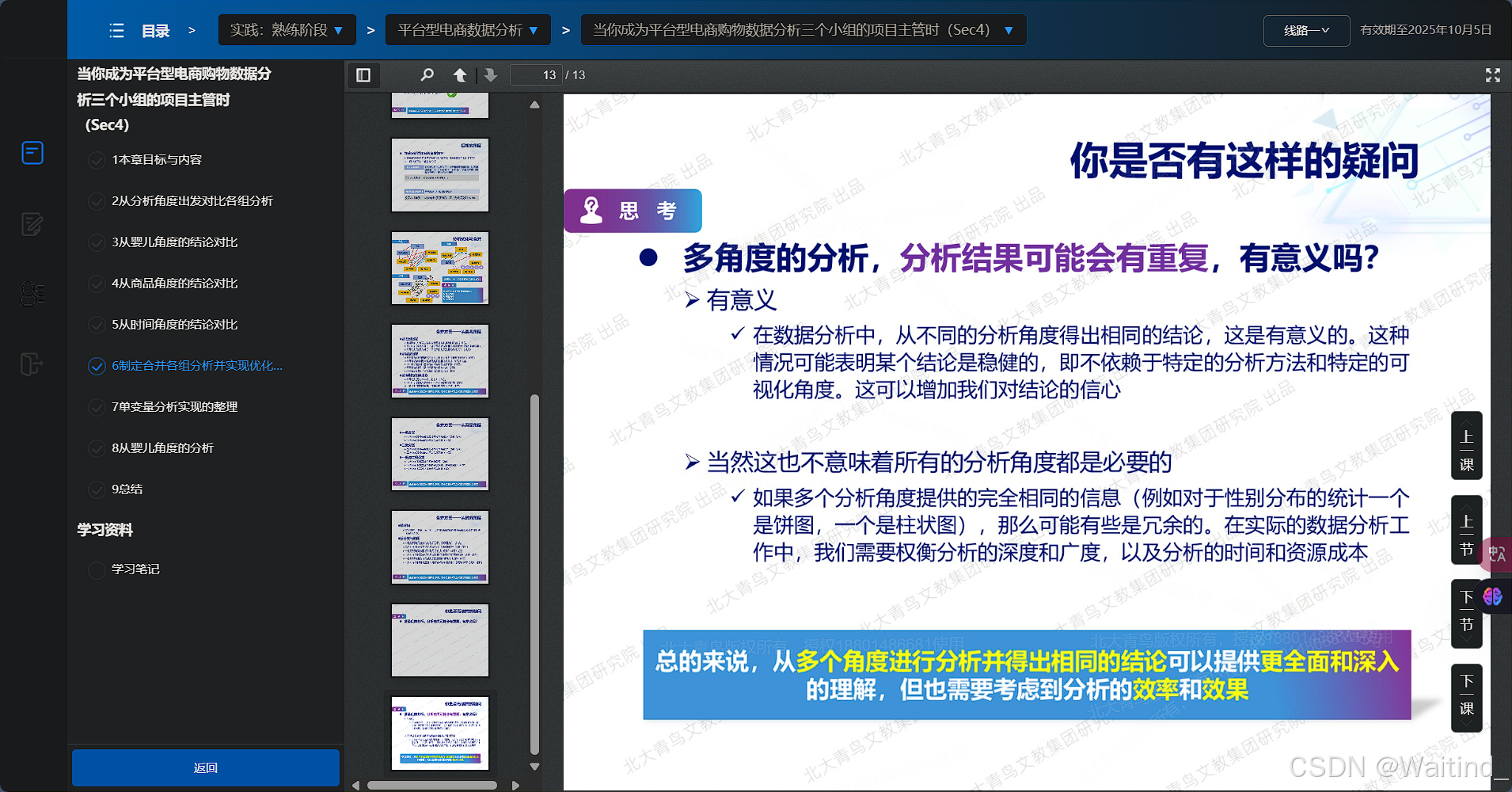Select the colorful flowchart slide thumbnail
The image size is (1512, 792).
coord(440,268)
